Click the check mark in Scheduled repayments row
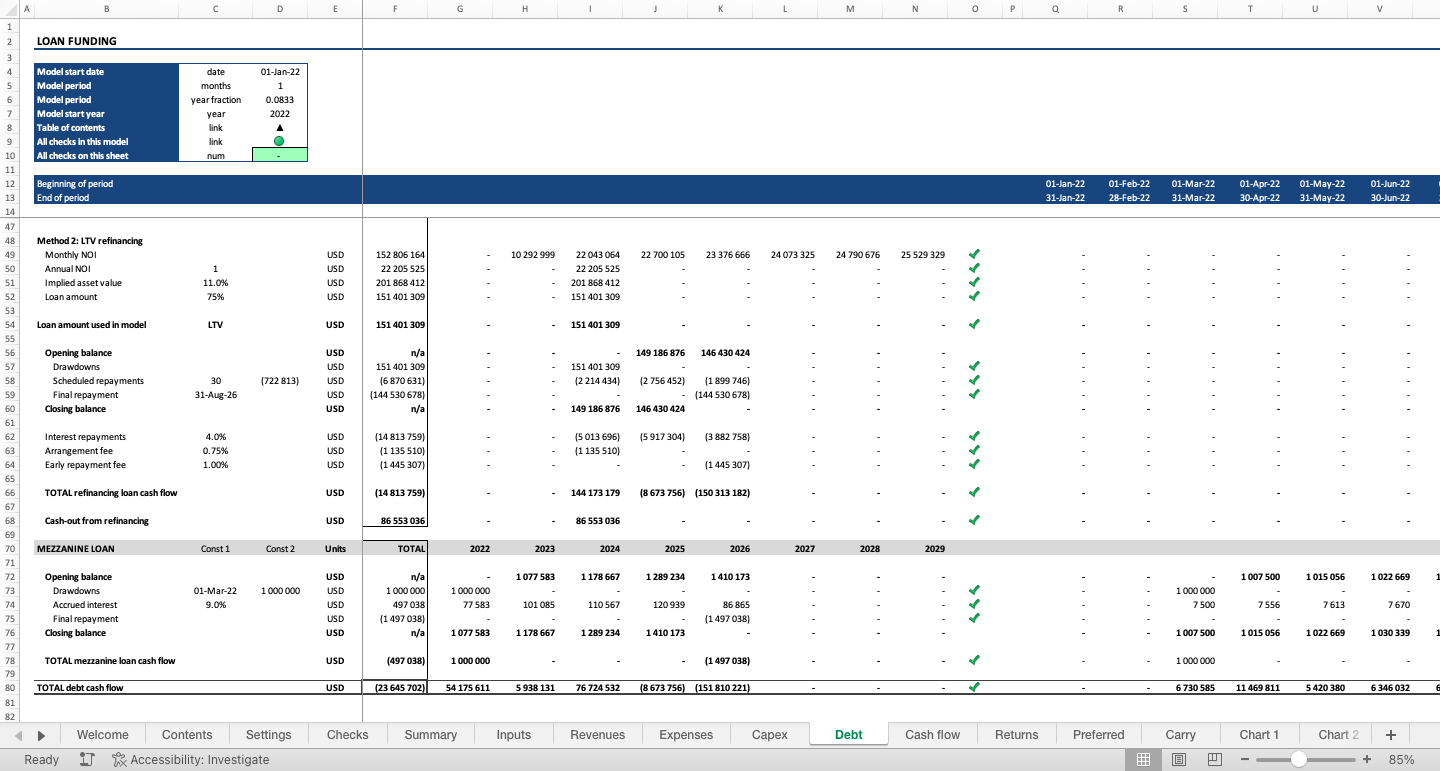1440x771 pixels. click(x=974, y=380)
